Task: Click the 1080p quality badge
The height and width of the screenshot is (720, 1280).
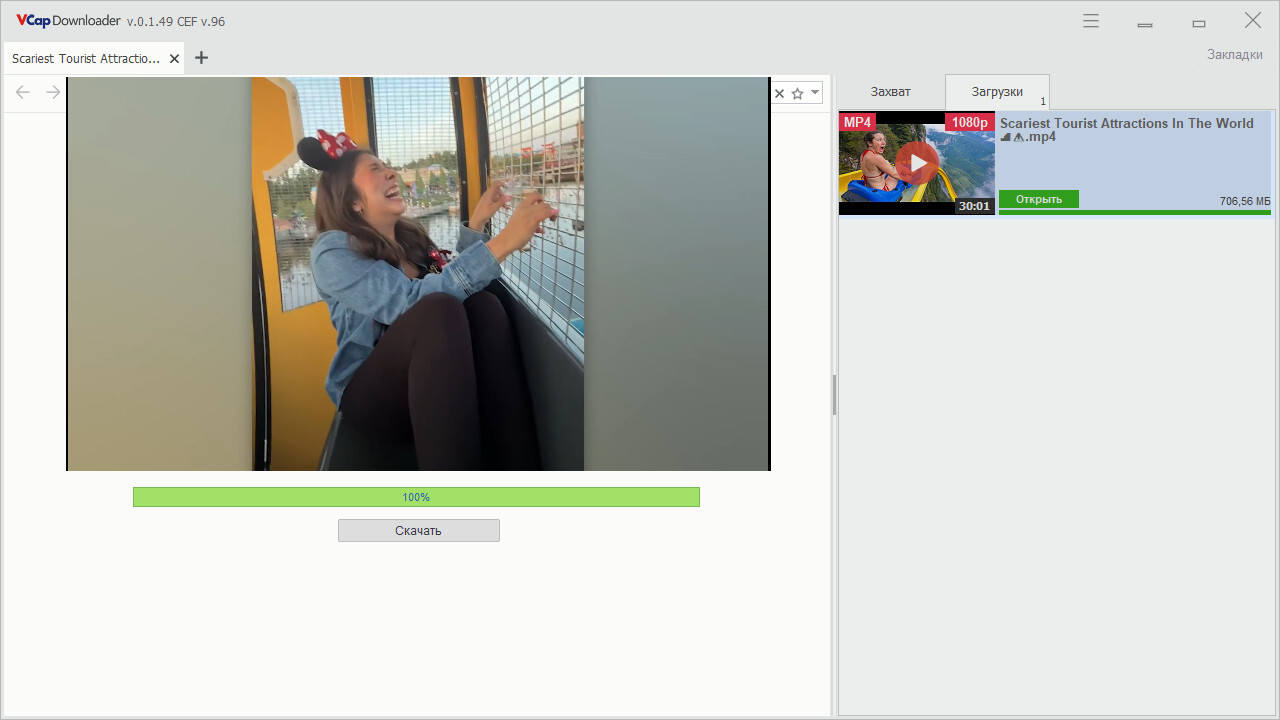Action: point(970,122)
